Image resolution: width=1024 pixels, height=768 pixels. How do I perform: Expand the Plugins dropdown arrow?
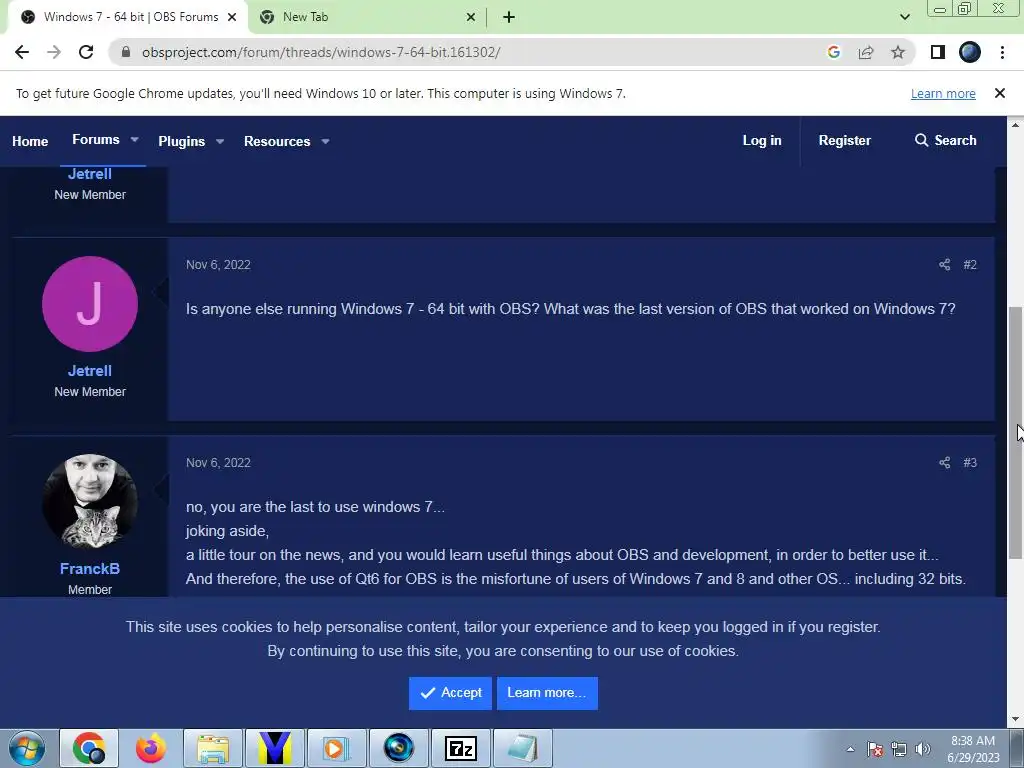(220, 141)
